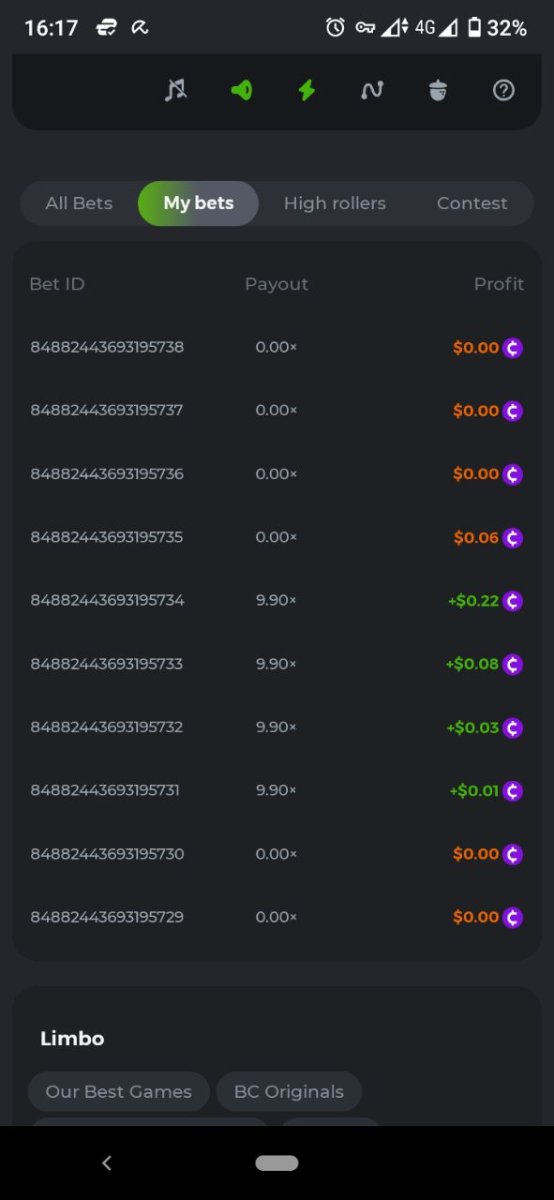Toggle the green lightning turbo icon

(x=307, y=90)
